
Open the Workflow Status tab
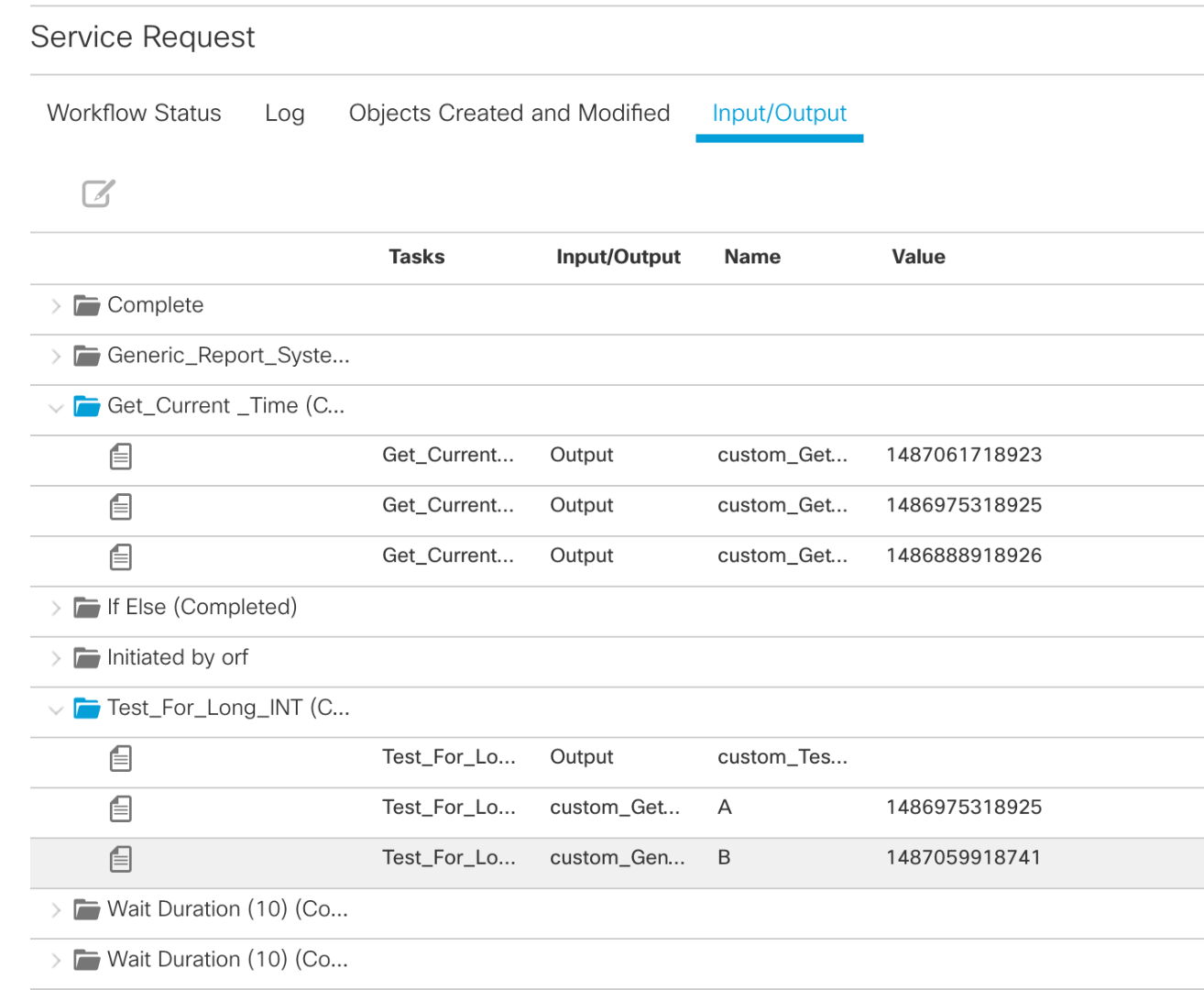134,113
